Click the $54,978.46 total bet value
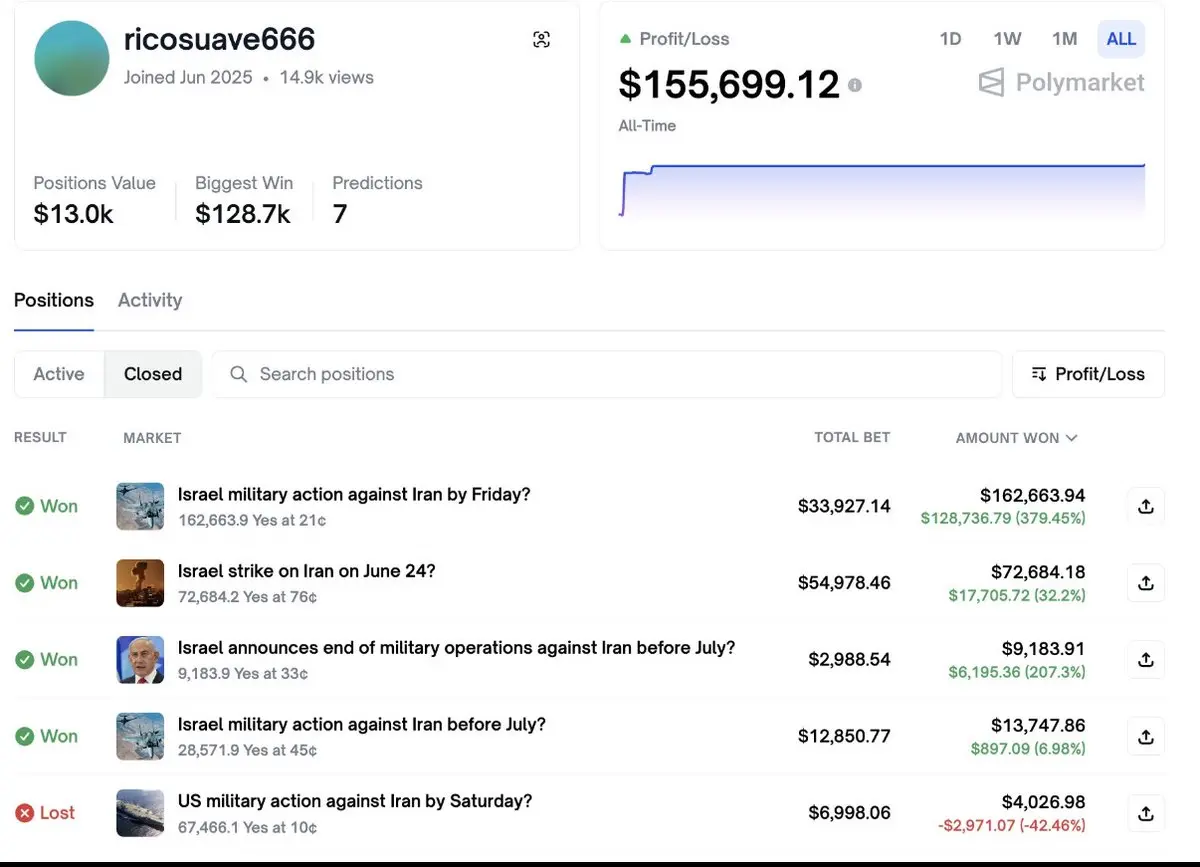 click(844, 583)
